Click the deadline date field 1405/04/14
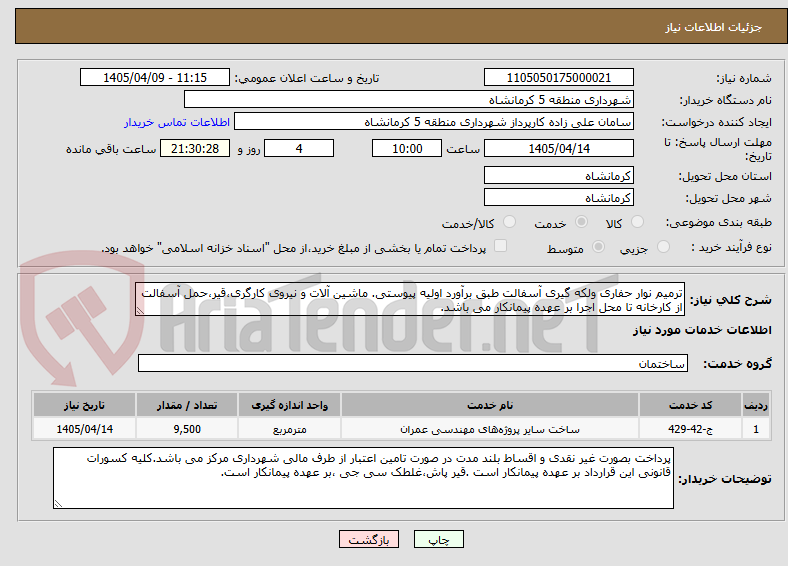788x566 pixels. point(558,148)
